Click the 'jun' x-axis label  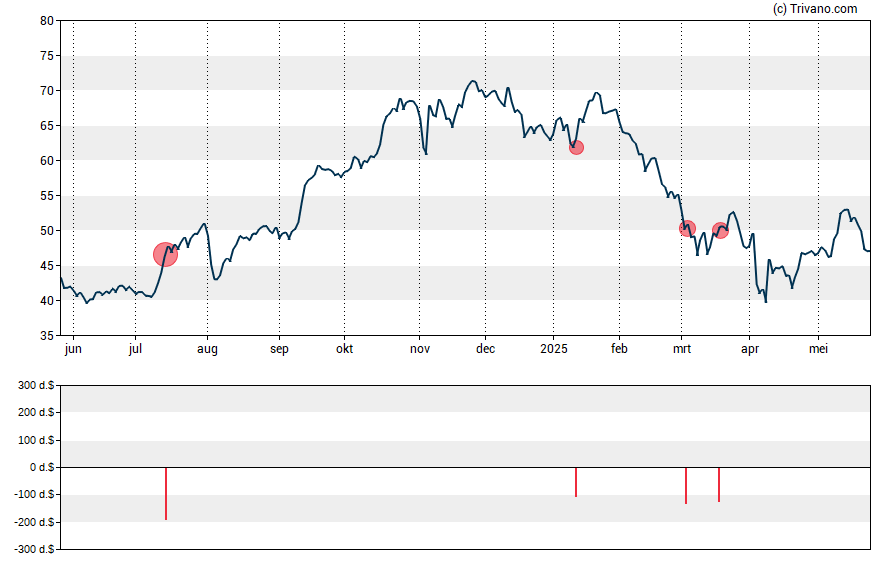73,349
